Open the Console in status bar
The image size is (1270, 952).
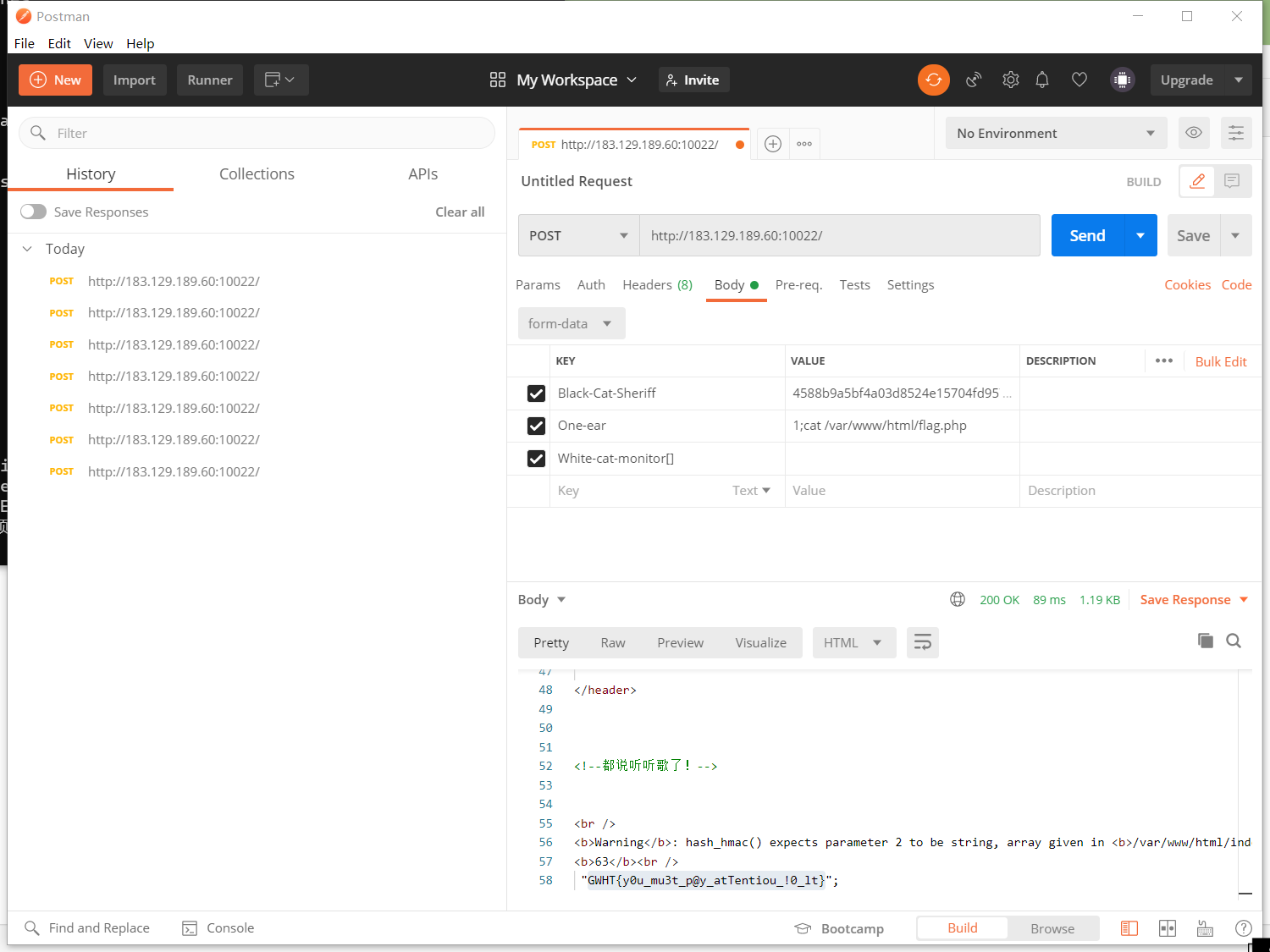click(x=218, y=927)
